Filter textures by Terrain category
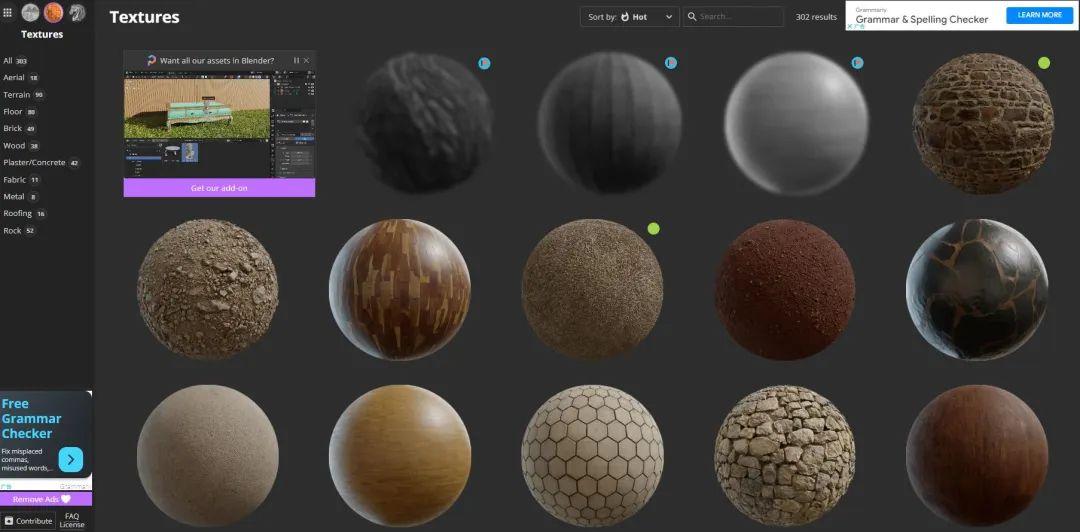1080x532 pixels. coord(17,95)
